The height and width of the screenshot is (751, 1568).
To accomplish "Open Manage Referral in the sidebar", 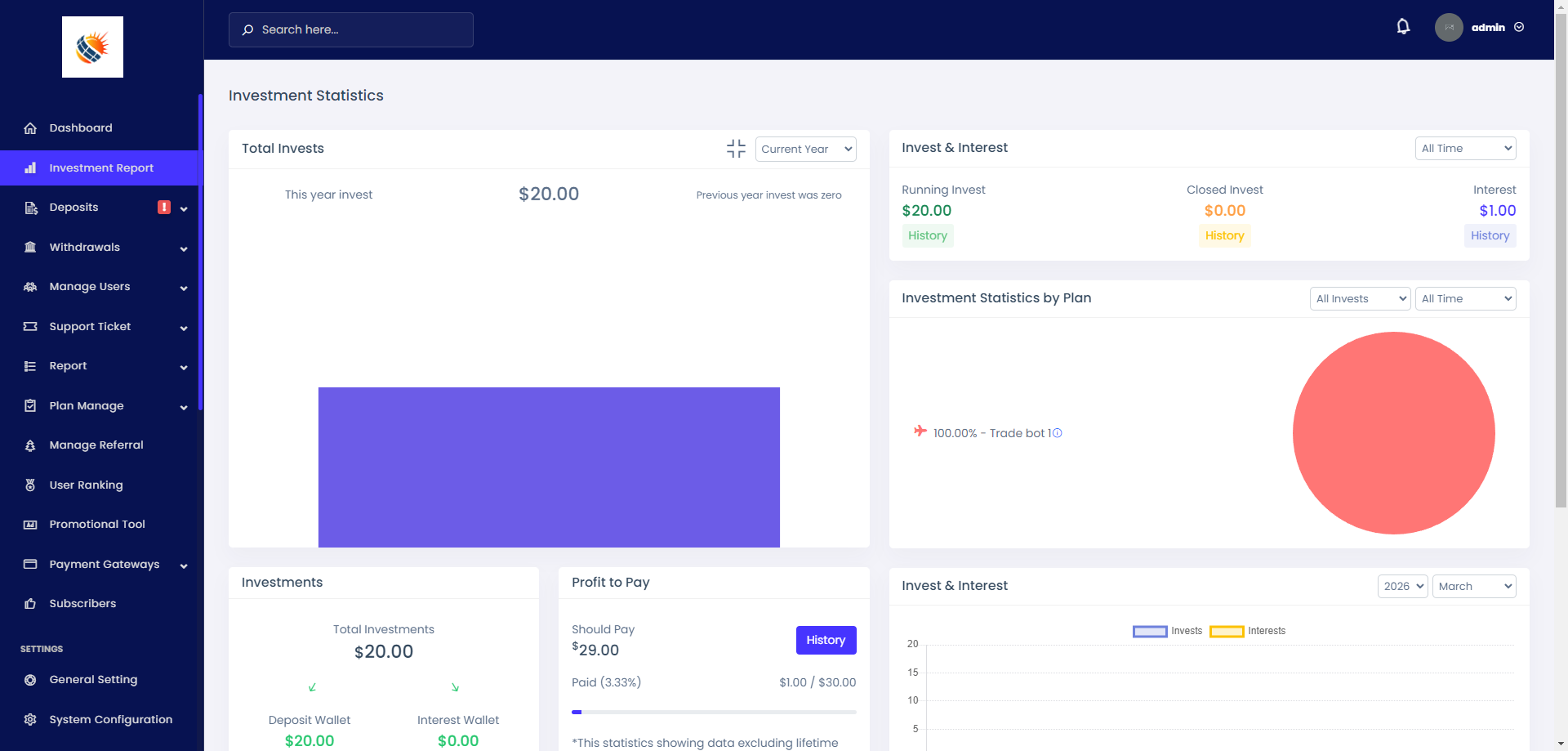I will 96,445.
